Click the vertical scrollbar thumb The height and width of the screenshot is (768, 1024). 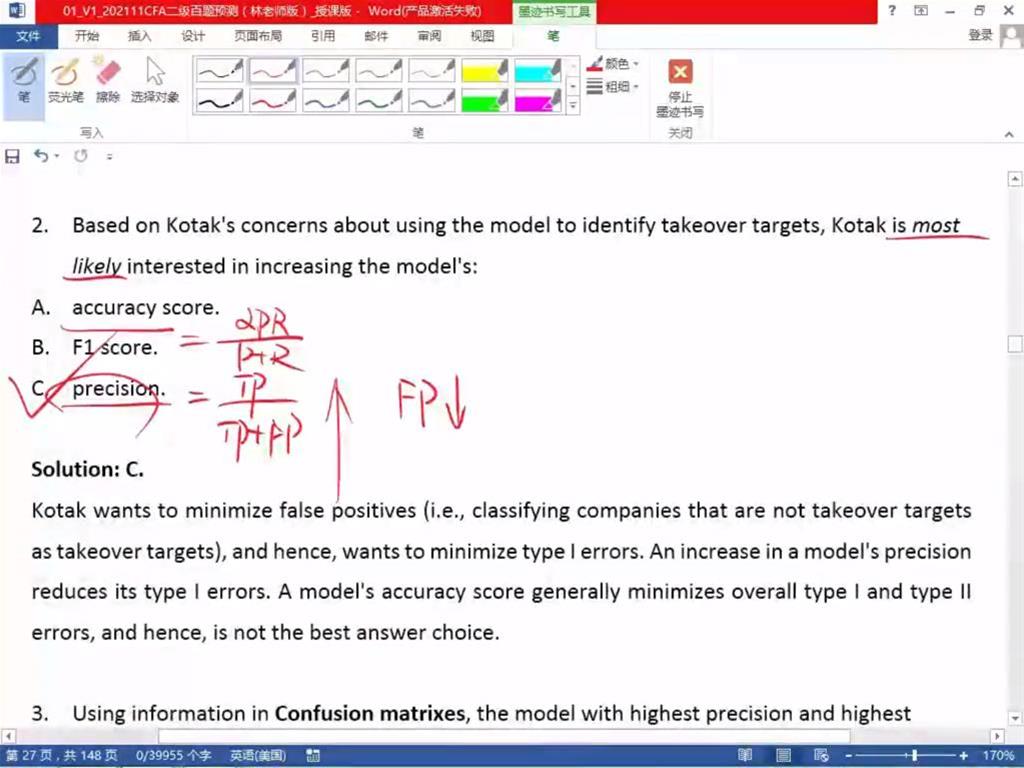[1015, 344]
